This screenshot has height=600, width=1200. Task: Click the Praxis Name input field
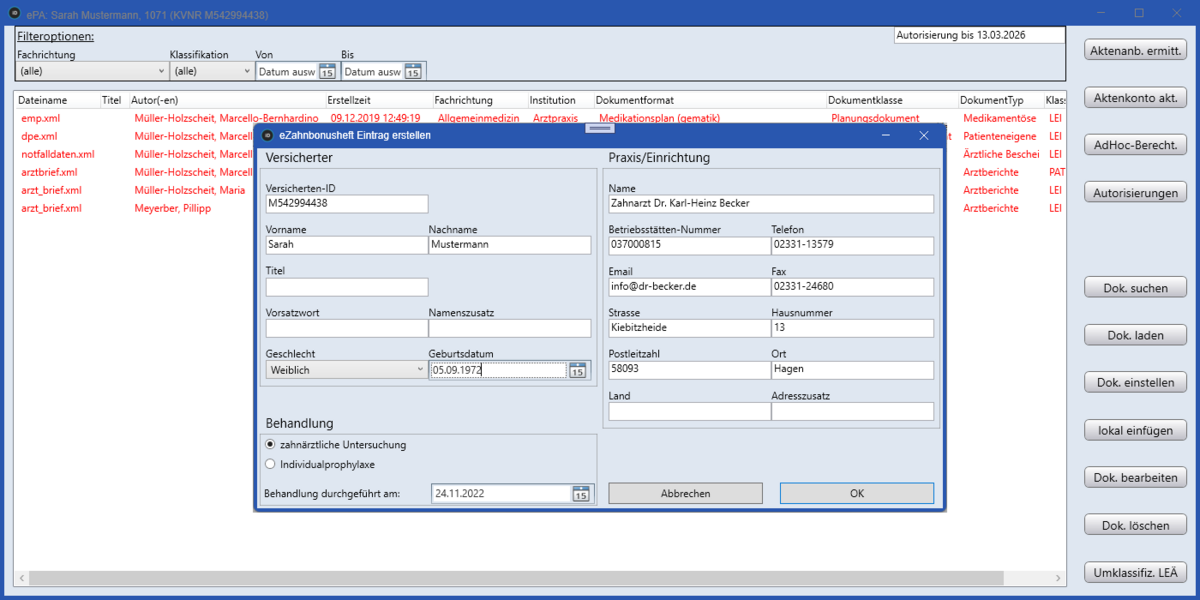[x=771, y=203]
